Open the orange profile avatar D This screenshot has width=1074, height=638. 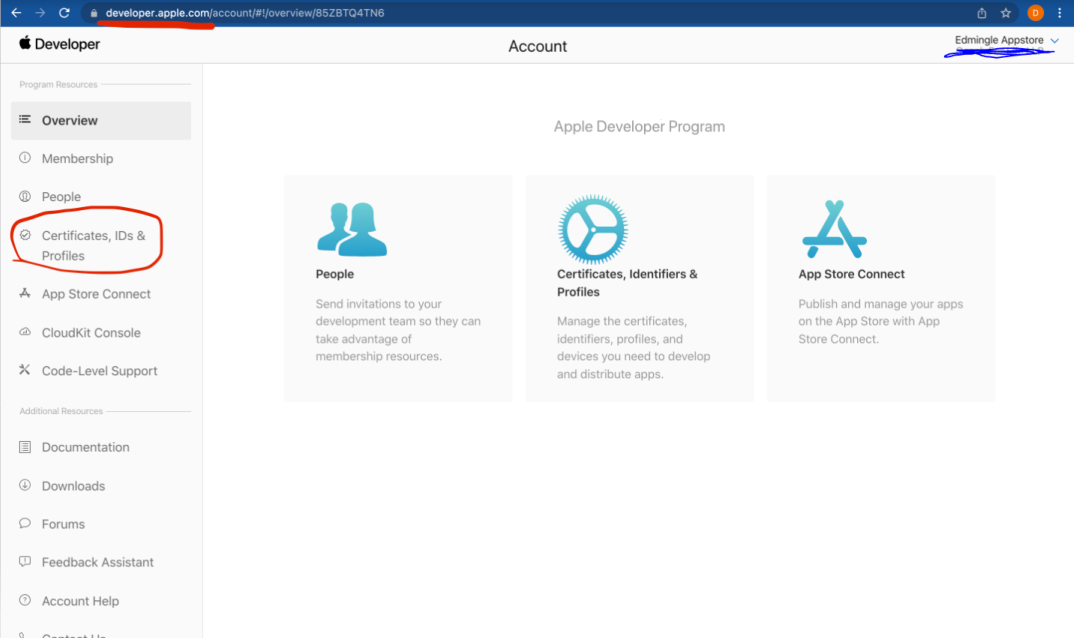click(x=1035, y=13)
